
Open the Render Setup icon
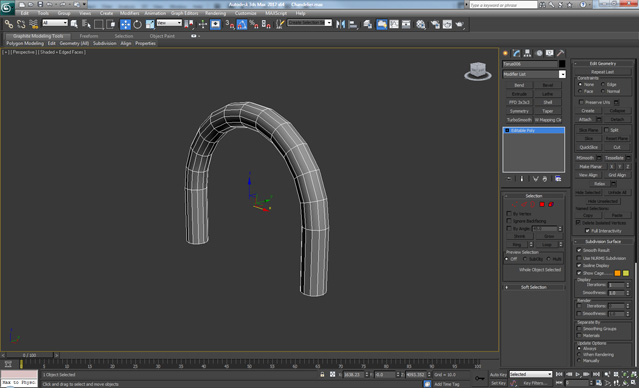(x=435, y=24)
